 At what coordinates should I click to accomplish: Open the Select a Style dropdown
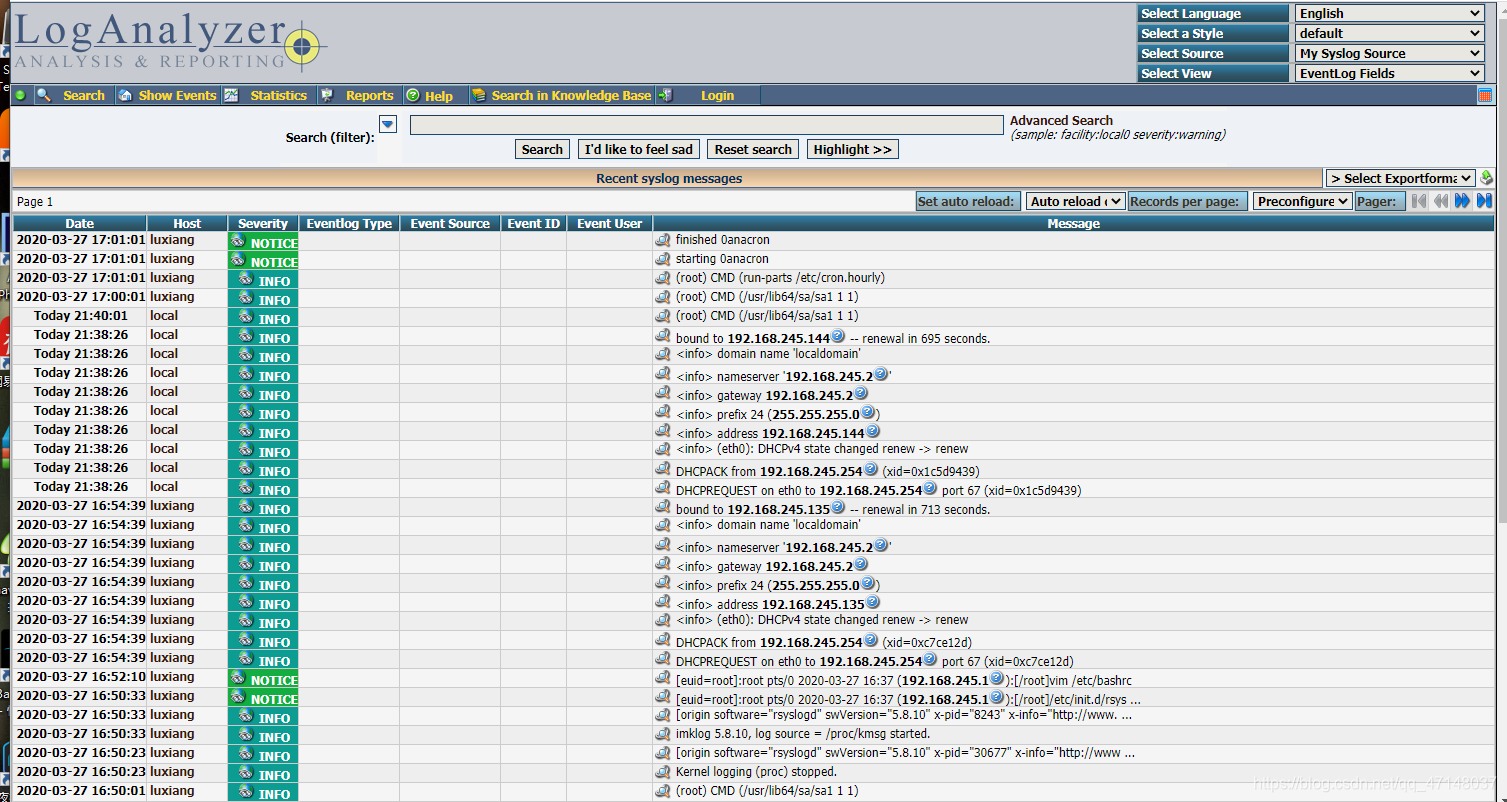[1390, 33]
